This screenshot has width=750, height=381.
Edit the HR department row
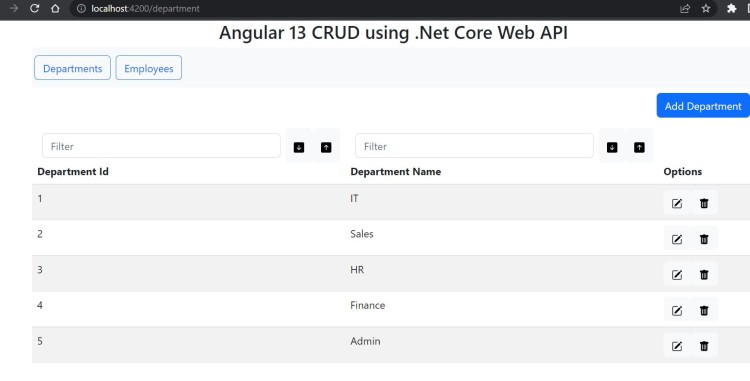pos(677,274)
